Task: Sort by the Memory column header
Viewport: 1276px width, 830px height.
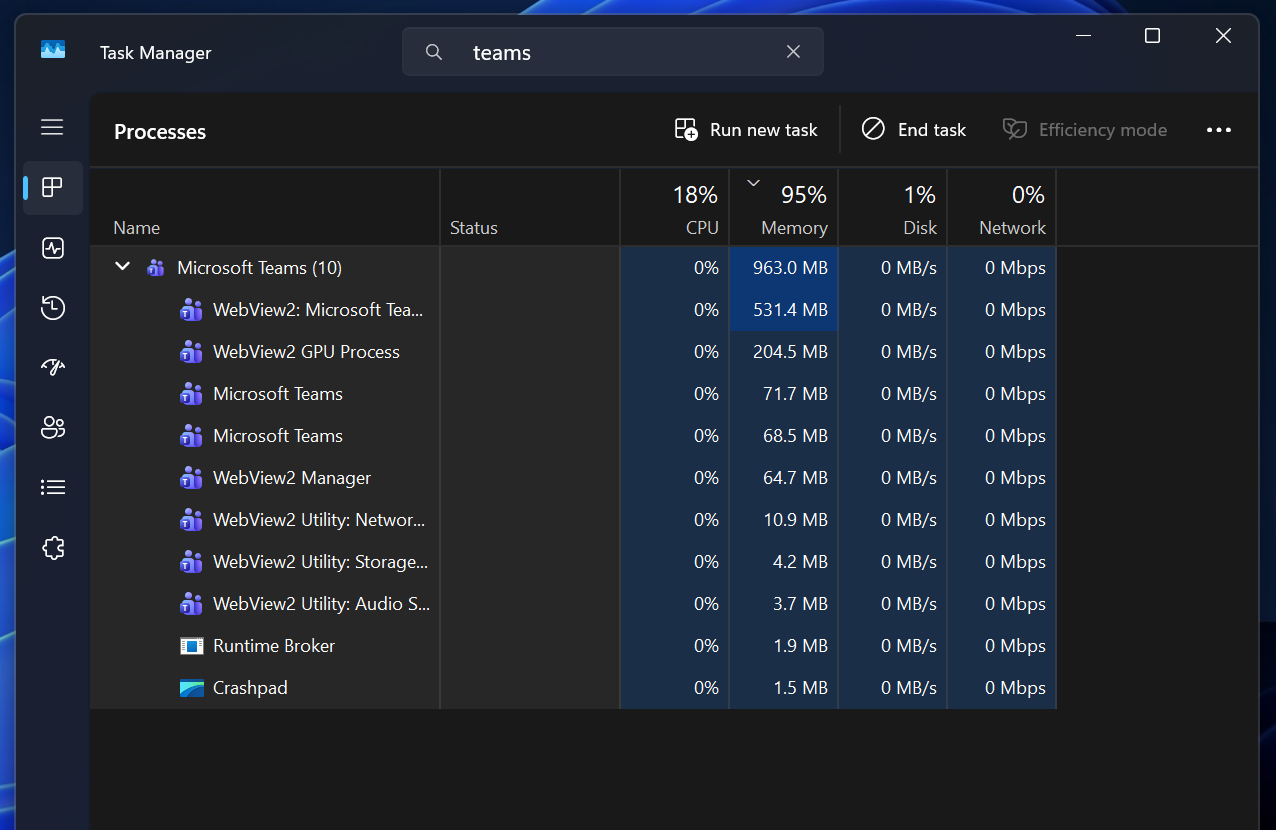Action: coord(784,207)
